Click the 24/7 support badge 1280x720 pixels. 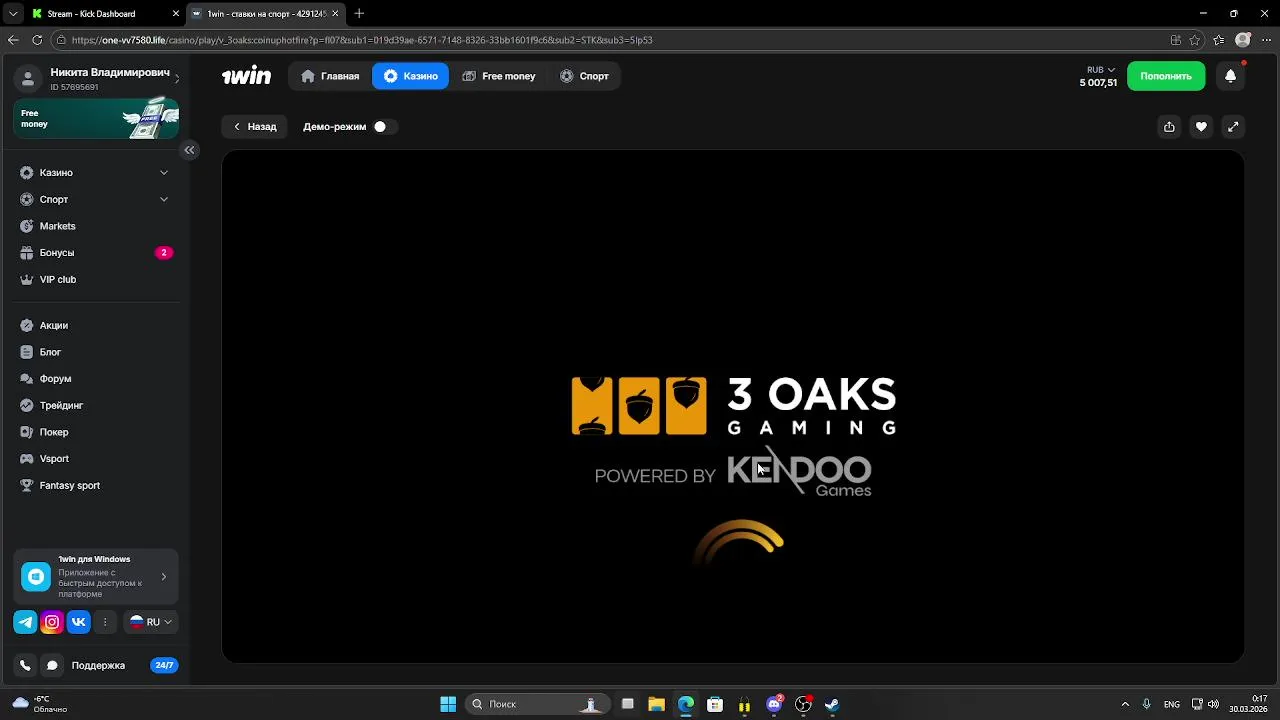click(x=164, y=665)
